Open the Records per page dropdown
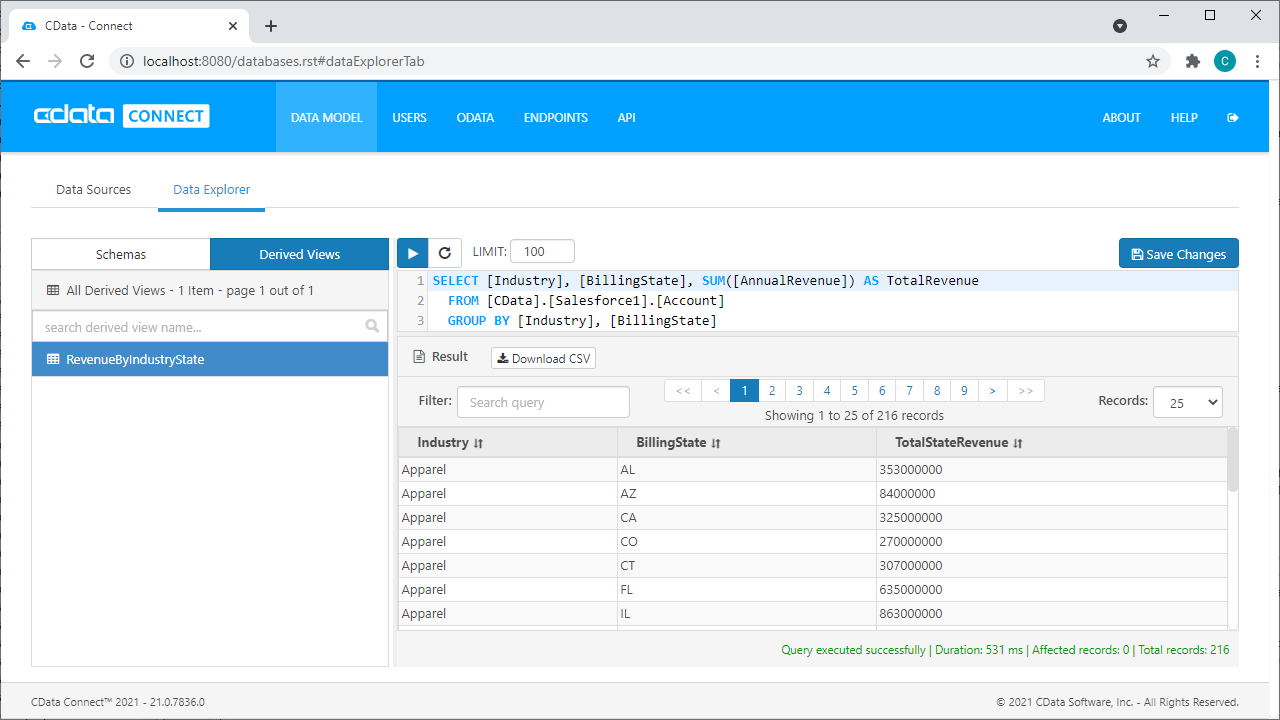The width and height of the screenshot is (1280, 720). 1187,402
